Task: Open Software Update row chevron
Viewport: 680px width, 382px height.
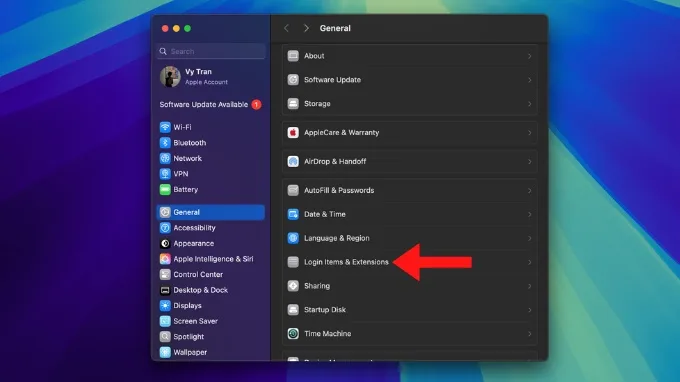Action: [x=530, y=80]
